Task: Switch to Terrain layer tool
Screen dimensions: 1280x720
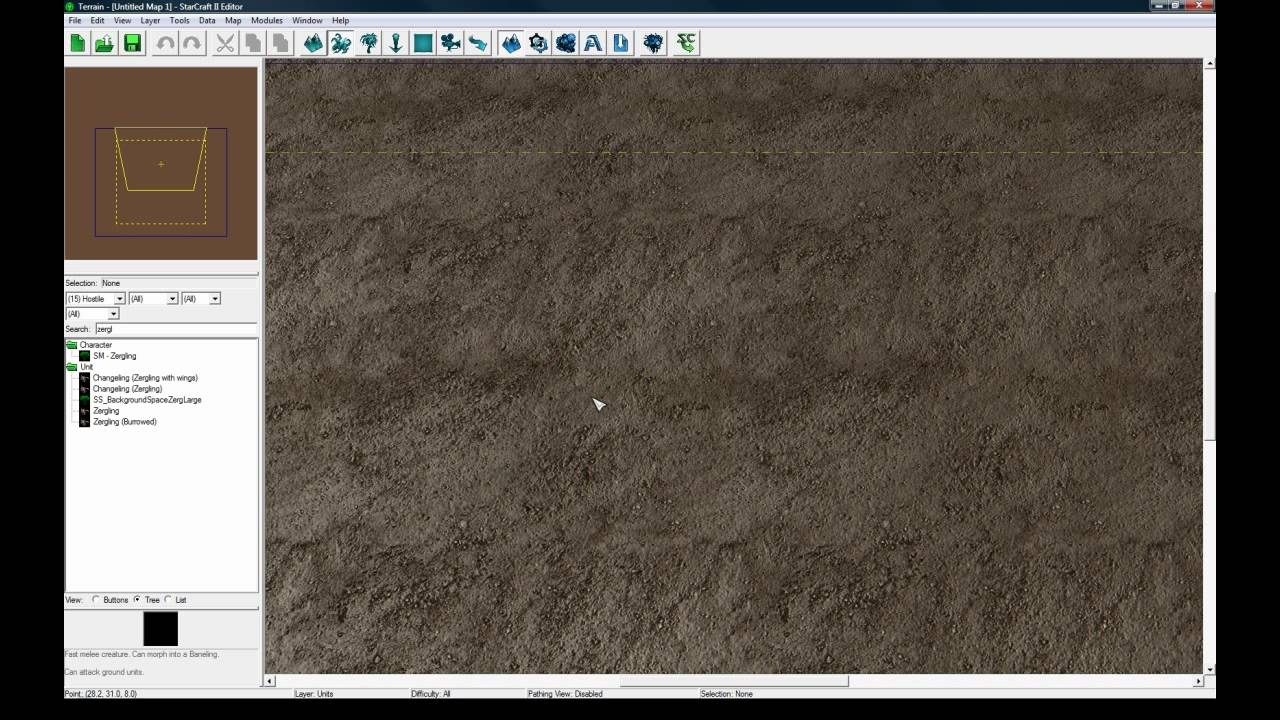Action: pyautogui.click(x=314, y=43)
